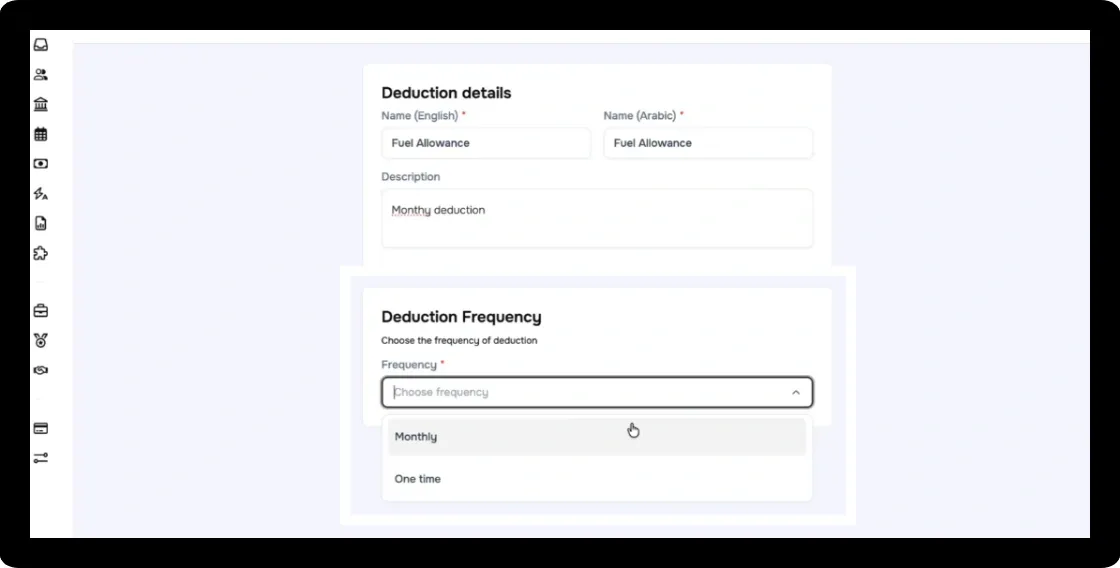Viewport: 1120px width, 568px height.
Task: Click the Name (Arabic) input field
Action: (x=708, y=143)
